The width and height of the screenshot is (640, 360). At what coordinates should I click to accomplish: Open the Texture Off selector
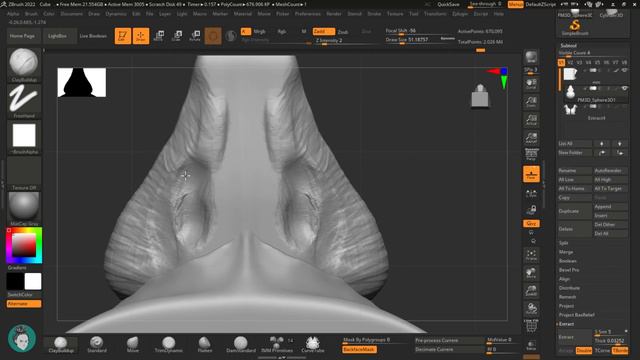(x=24, y=173)
